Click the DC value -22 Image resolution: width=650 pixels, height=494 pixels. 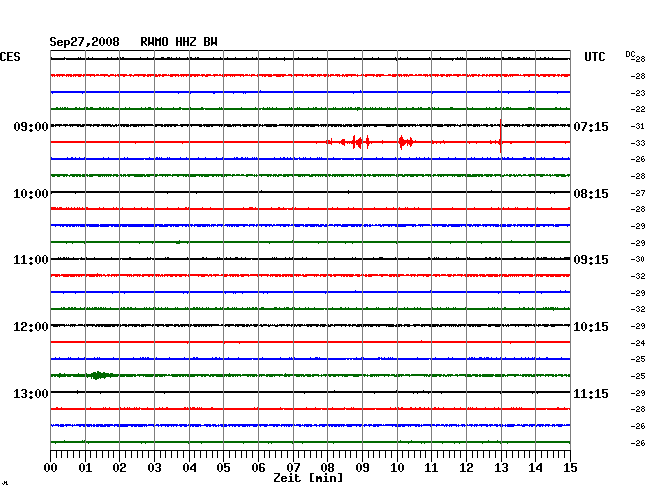tap(638, 109)
